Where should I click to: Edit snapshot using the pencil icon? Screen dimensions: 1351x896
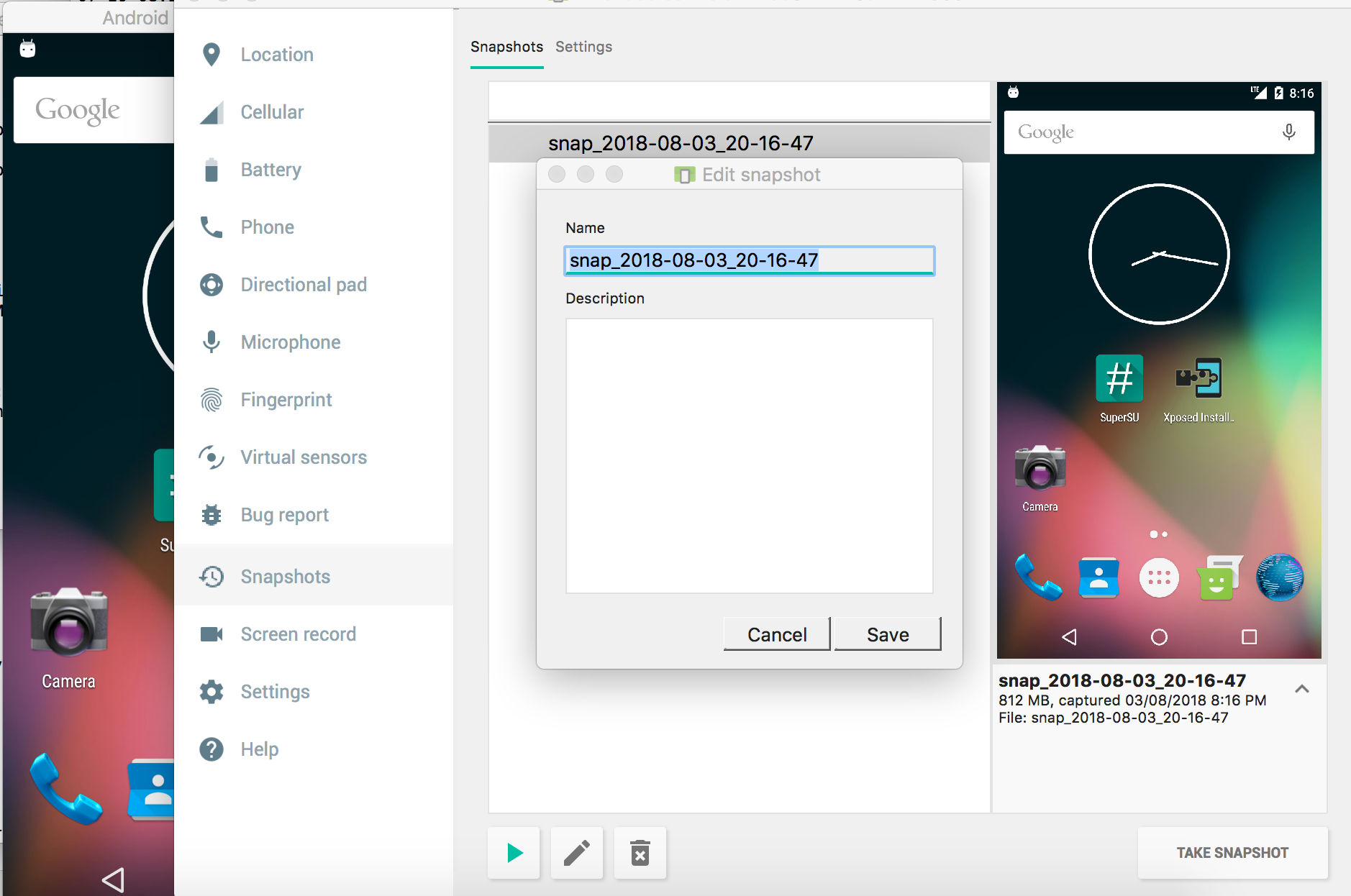point(576,853)
